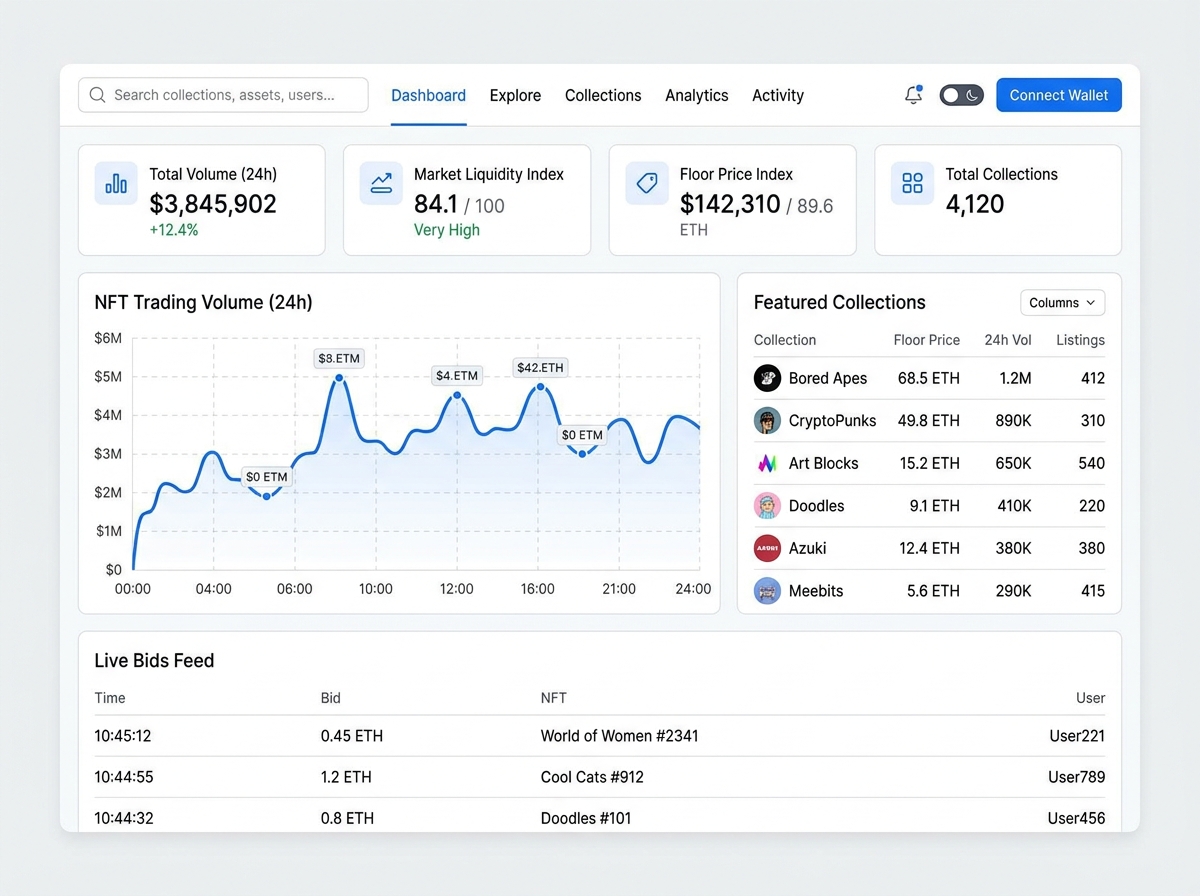
Task: Select the $0 ETM point near 06:00
Action: (266, 496)
